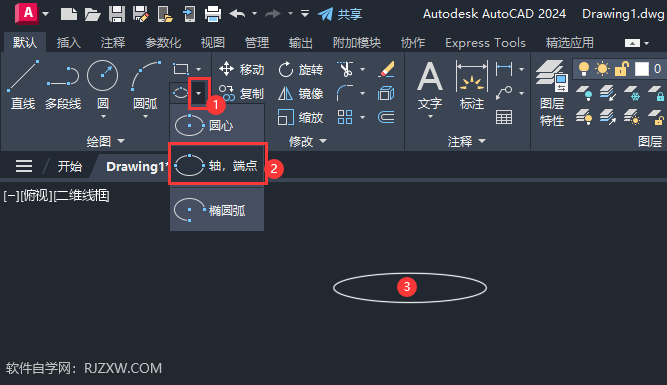This screenshot has height=385, width=667.
Task: Open the 开始 start tab
Action: 69,166
